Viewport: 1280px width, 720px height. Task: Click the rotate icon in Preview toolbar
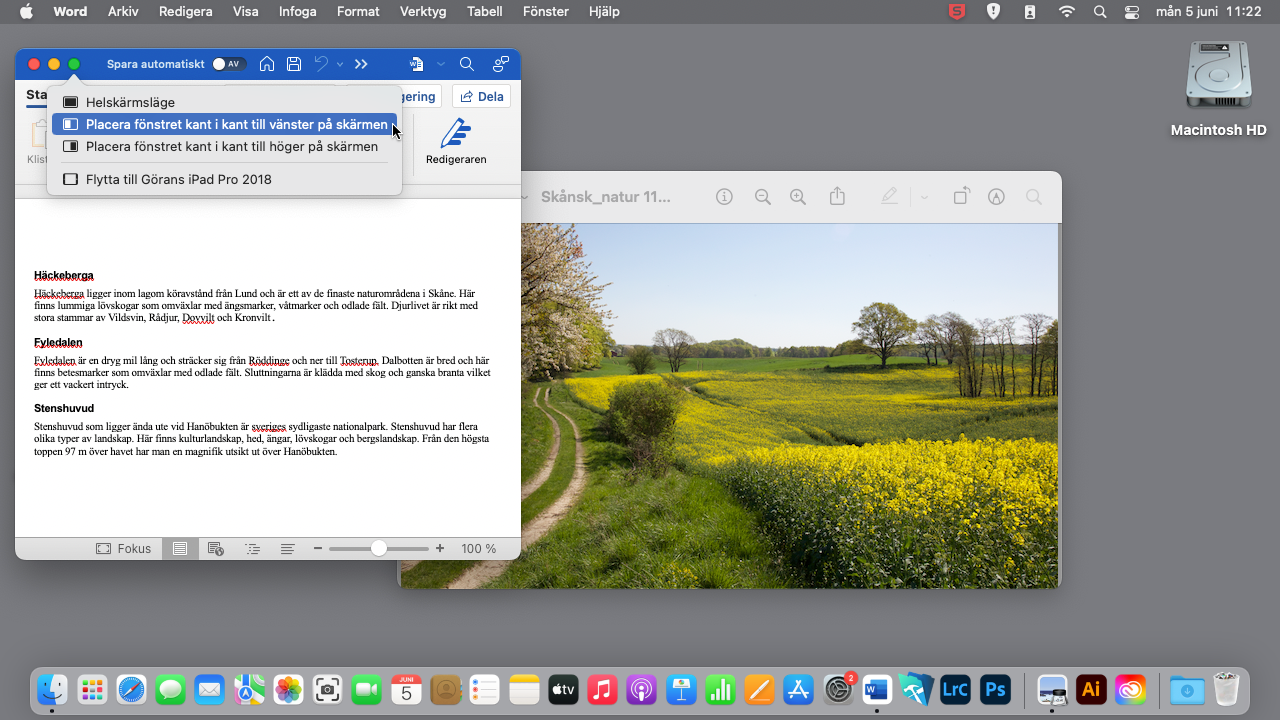(x=961, y=197)
